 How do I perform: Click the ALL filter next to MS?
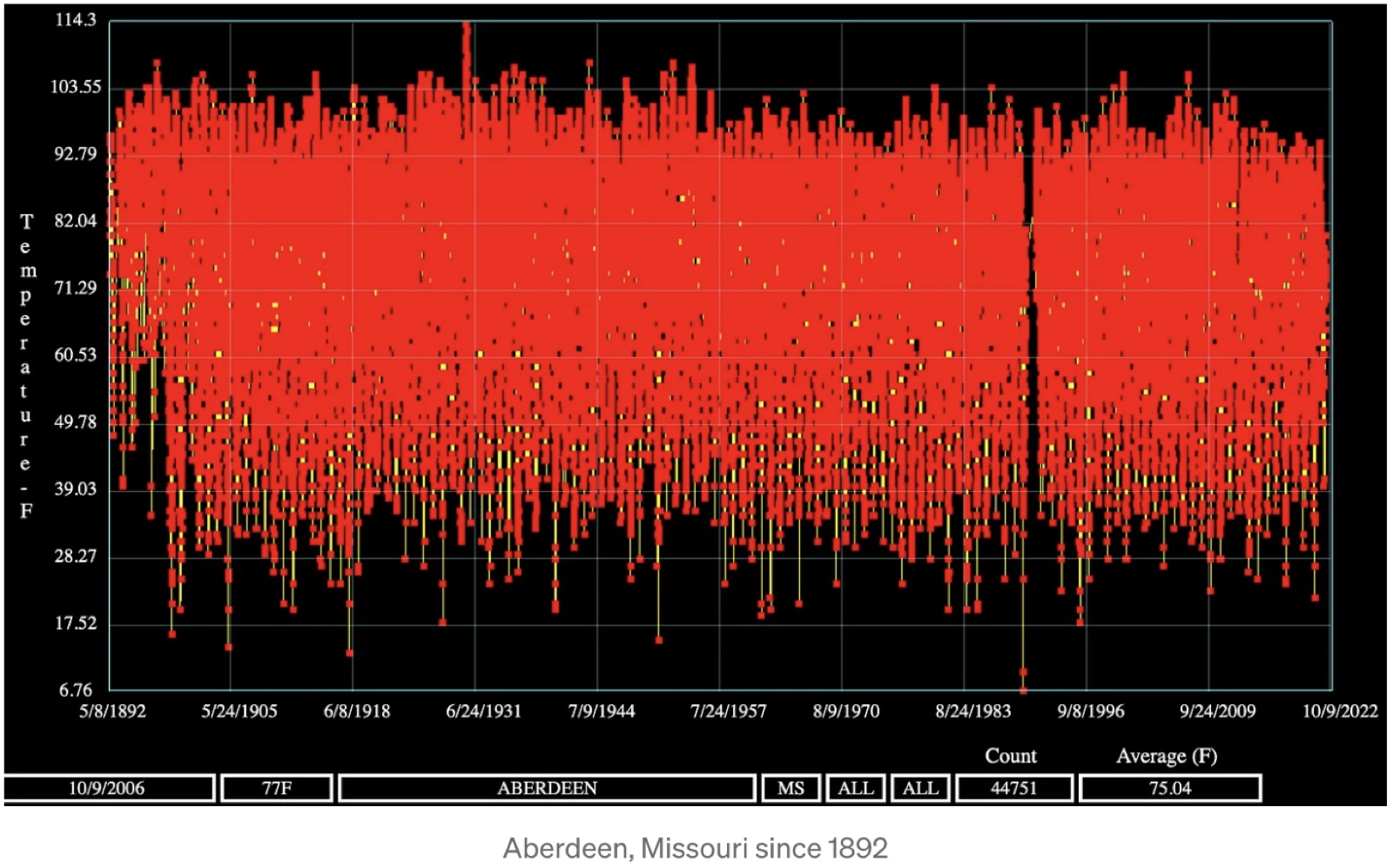(x=856, y=788)
